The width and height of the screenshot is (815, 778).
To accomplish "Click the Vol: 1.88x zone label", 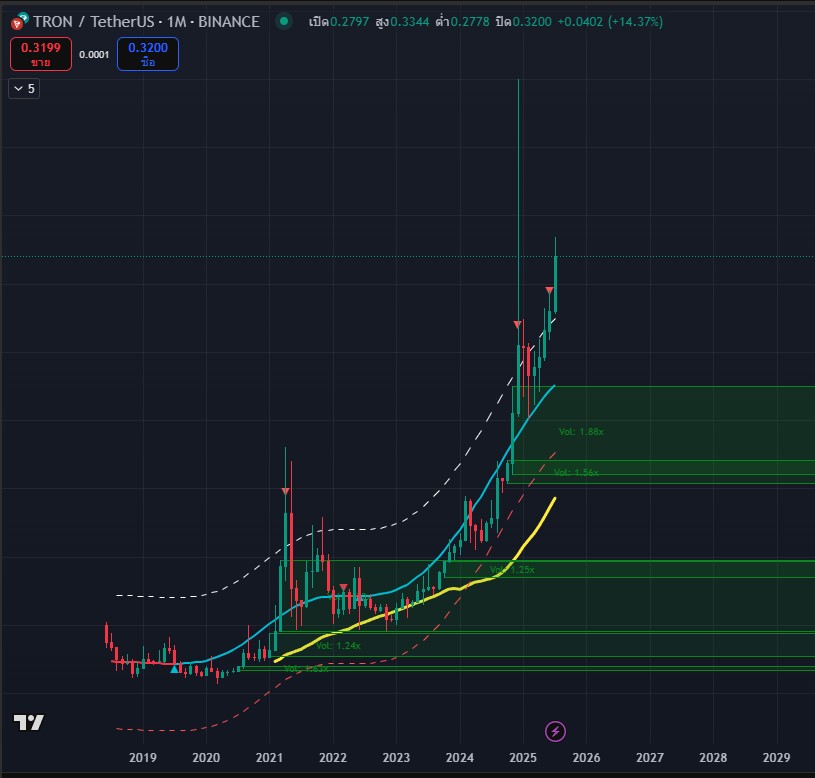I will click(x=581, y=431).
